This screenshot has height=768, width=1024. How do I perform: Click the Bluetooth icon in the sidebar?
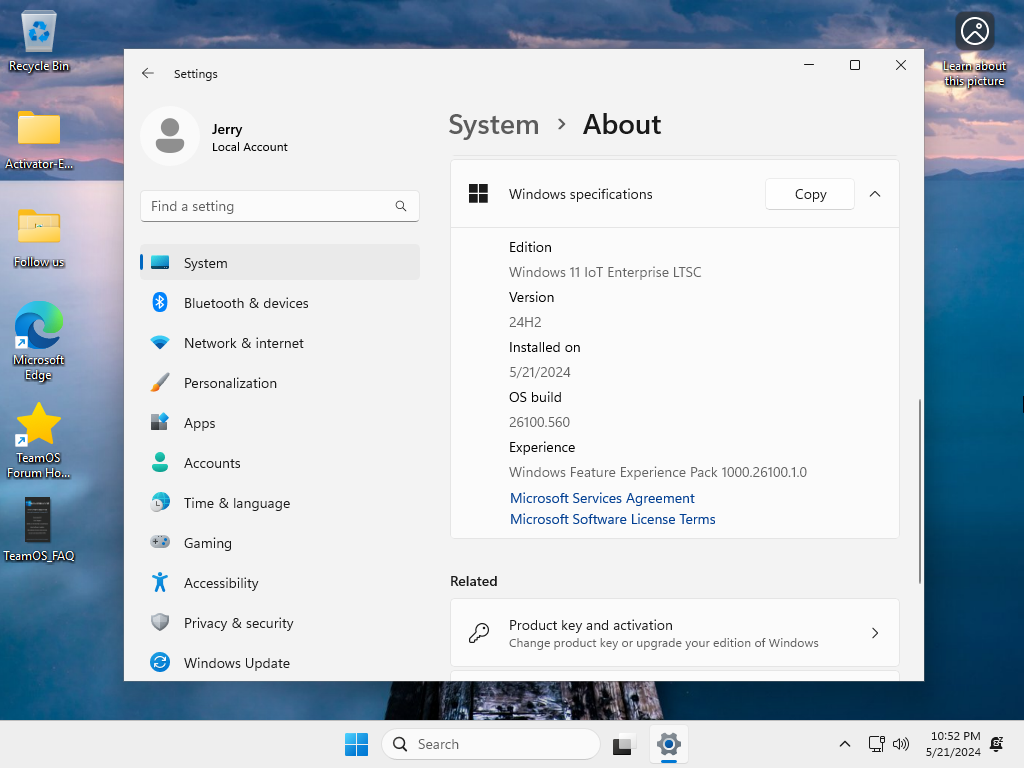click(160, 302)
